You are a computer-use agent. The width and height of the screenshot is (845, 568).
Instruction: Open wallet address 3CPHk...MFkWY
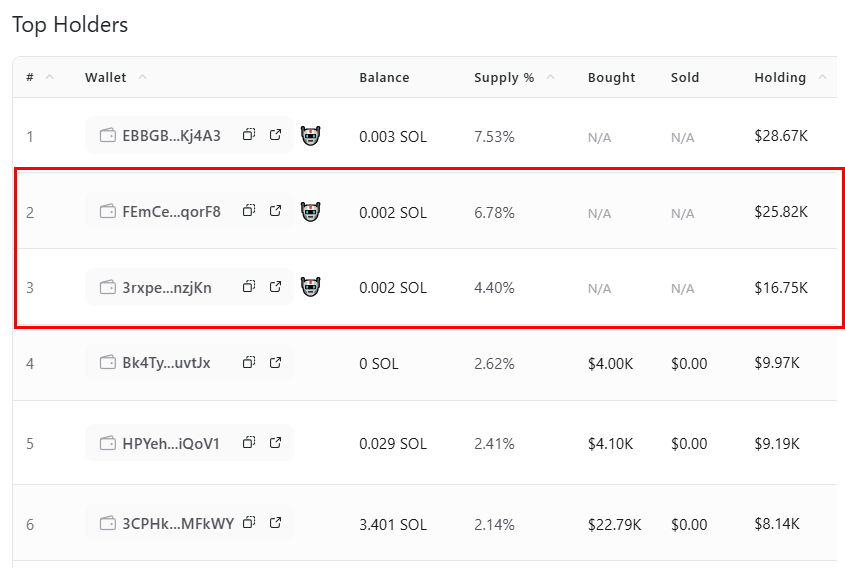(178, 524)
